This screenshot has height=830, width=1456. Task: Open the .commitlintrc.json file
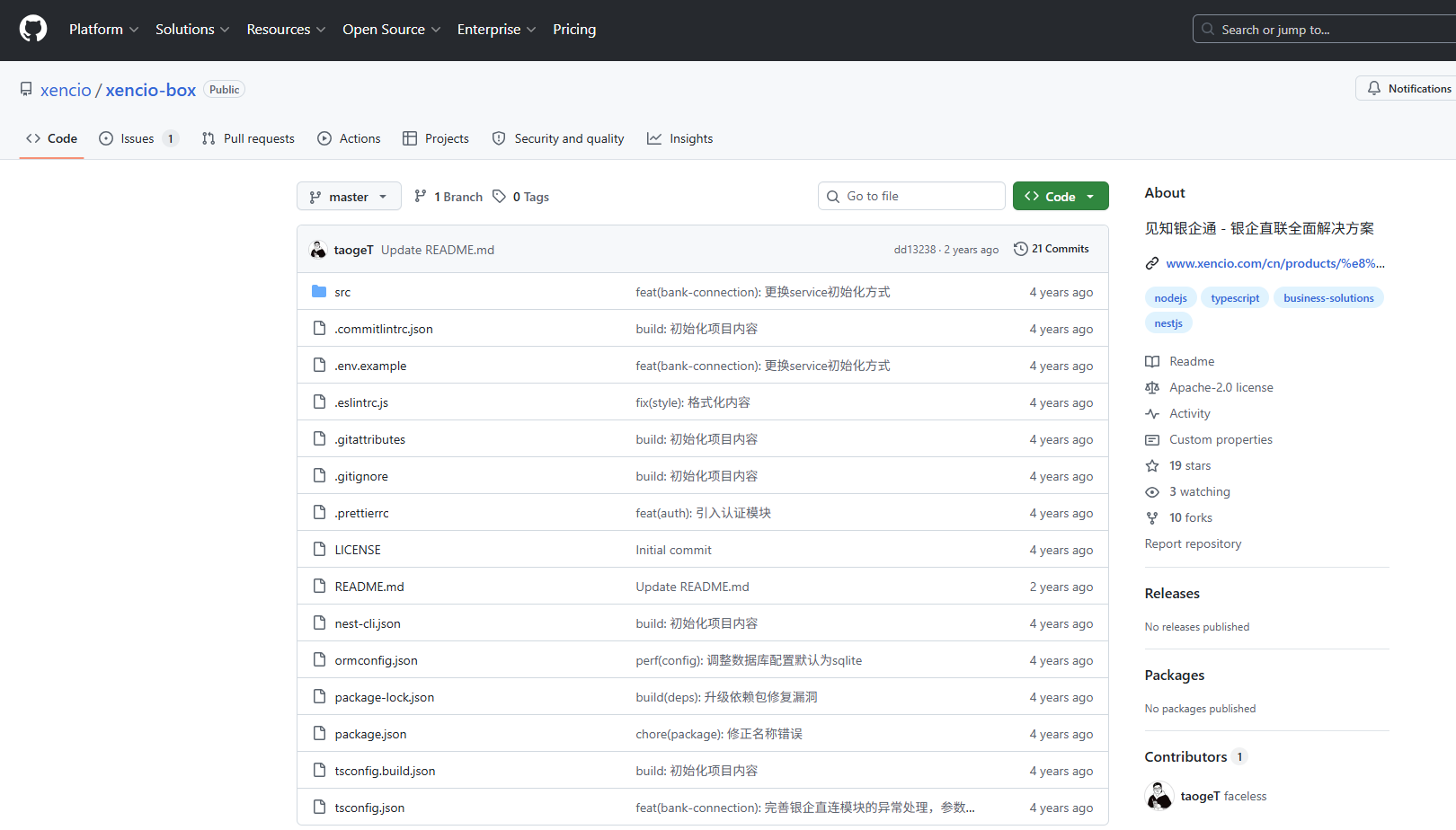[x=384, y=329]
